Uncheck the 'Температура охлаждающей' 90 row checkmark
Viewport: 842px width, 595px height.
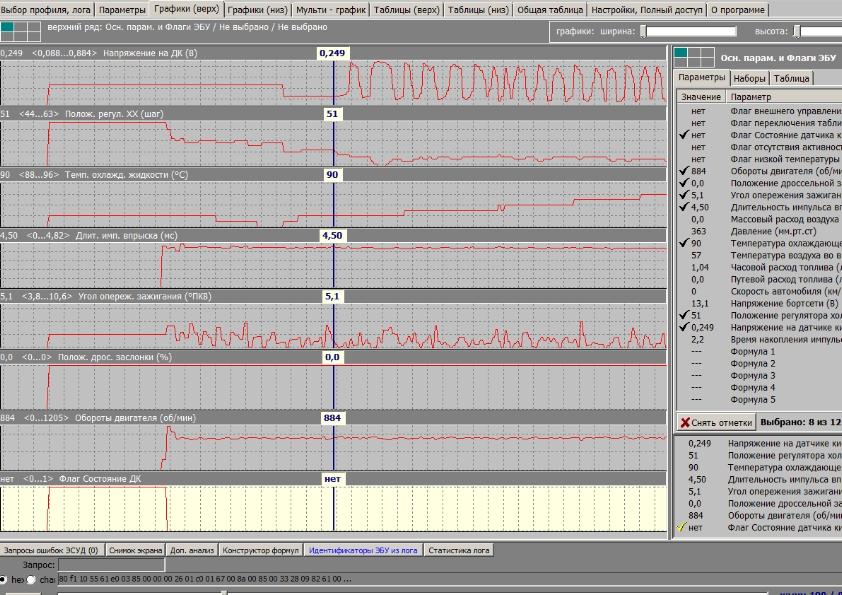point(683,243)
